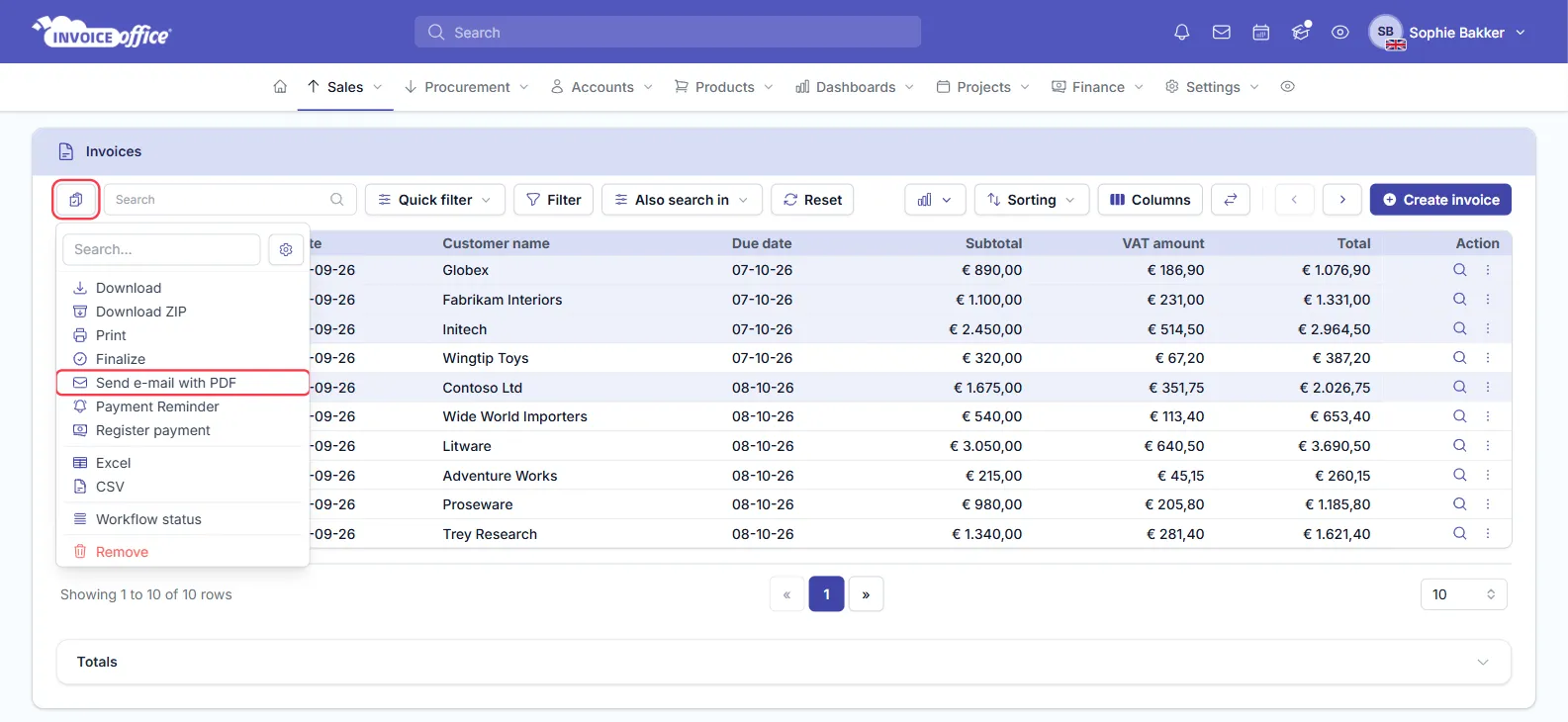The height and width of the screenshot is (722, 1568).
Task: Click the action menu Search... field
Action: pyautogui.click(x=161, y=250)
